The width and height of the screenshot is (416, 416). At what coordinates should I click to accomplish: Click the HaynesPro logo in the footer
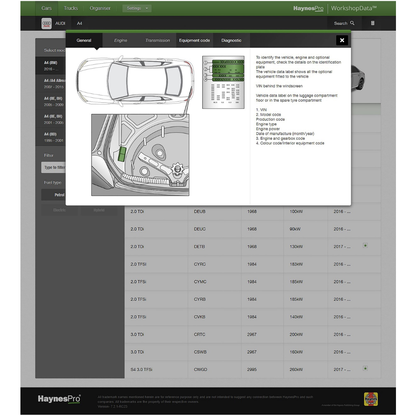[59, 399]
